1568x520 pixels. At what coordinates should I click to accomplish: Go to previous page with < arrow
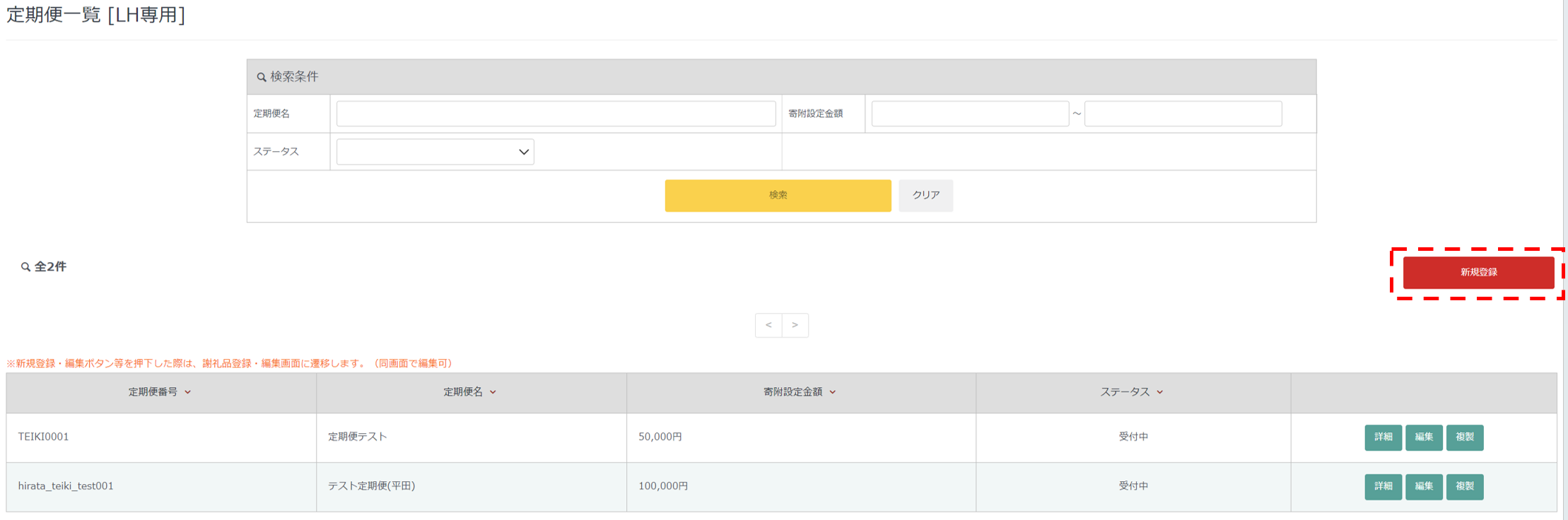coord(768,325)
